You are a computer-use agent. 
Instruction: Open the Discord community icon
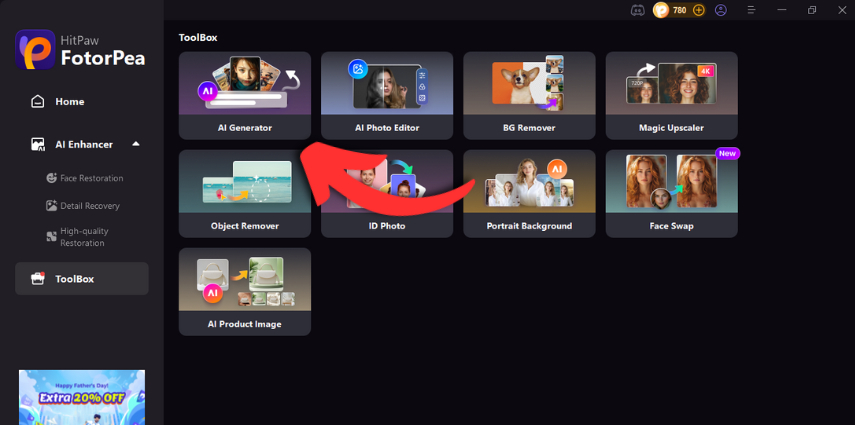click(637, 10)
